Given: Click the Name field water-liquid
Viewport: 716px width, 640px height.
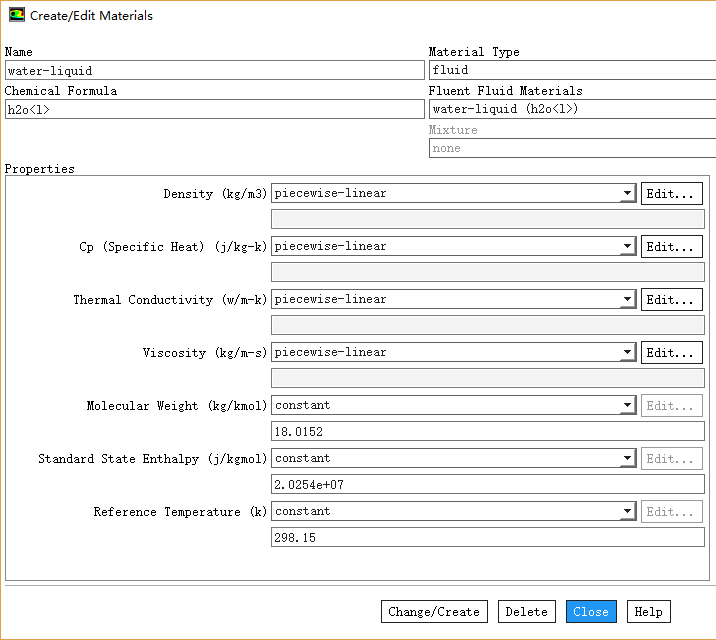Looking at the screenshot, I should coord(214,71).
